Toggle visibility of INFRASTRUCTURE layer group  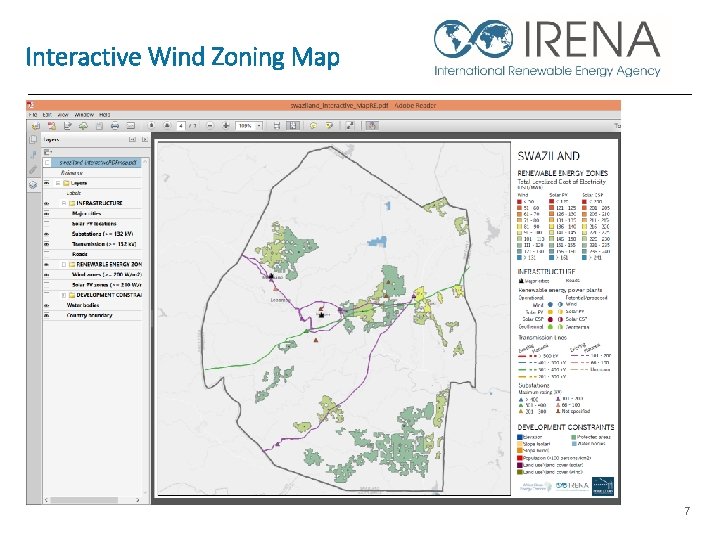(47, 203)
